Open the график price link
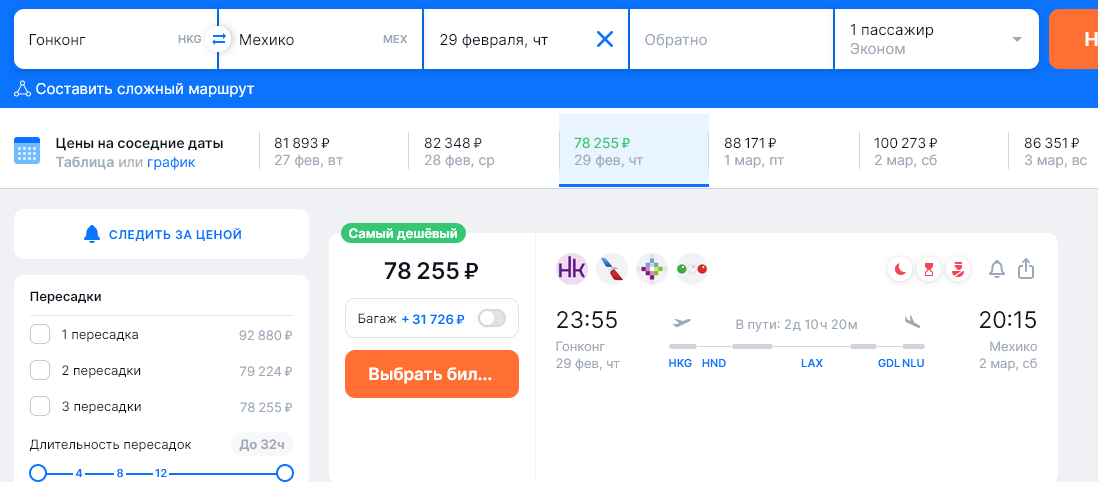The width and height of the screenshot is (1098, 482). coord(171,163)
